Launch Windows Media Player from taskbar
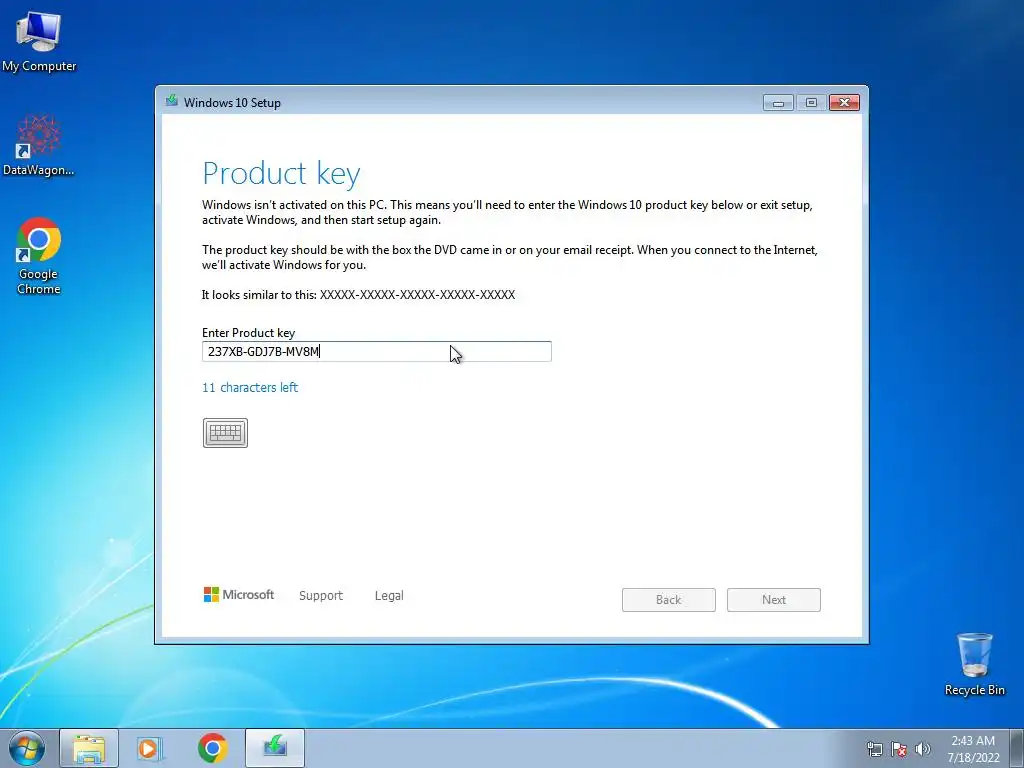The height and width of the screenshot is (768, 1024). (x=150, y=748)
